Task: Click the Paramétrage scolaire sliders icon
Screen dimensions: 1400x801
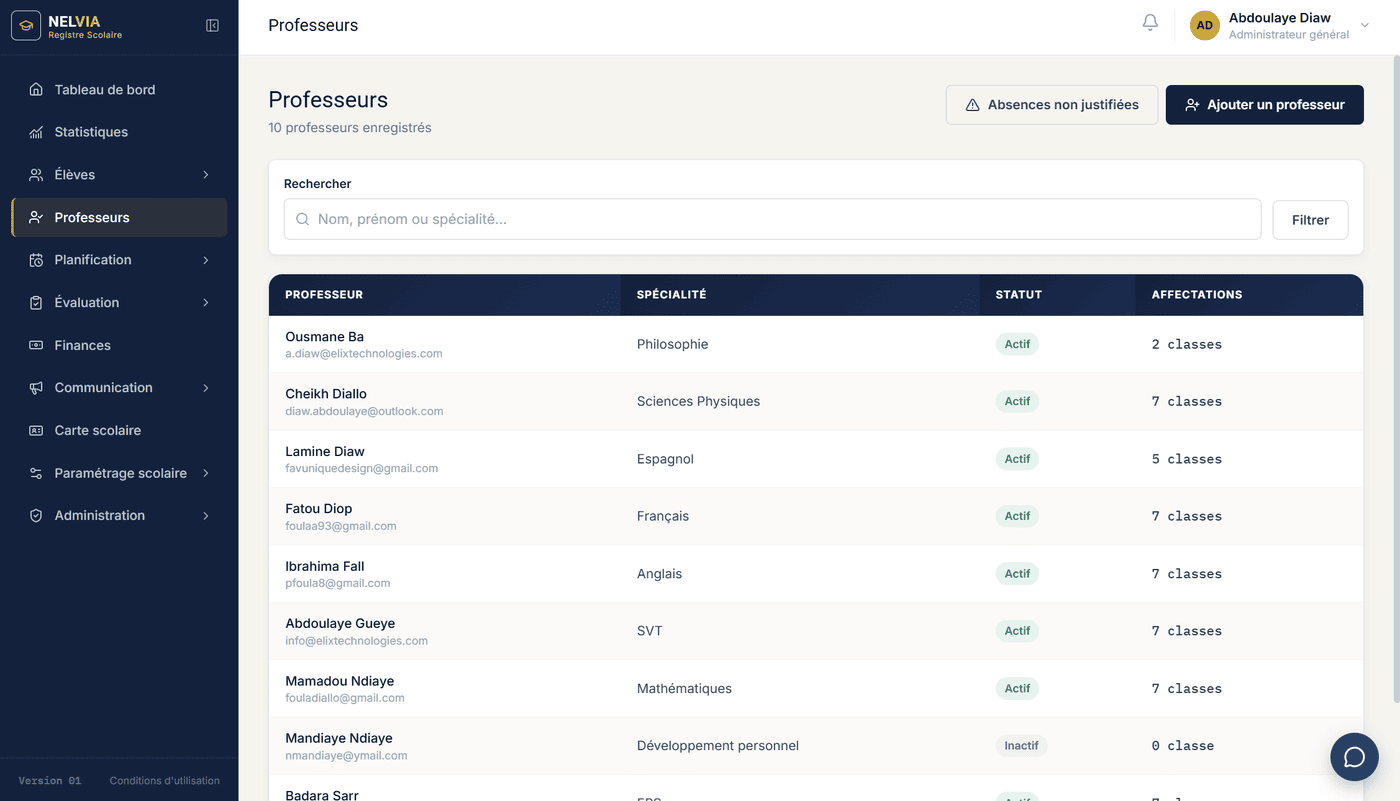Action: 36,473
